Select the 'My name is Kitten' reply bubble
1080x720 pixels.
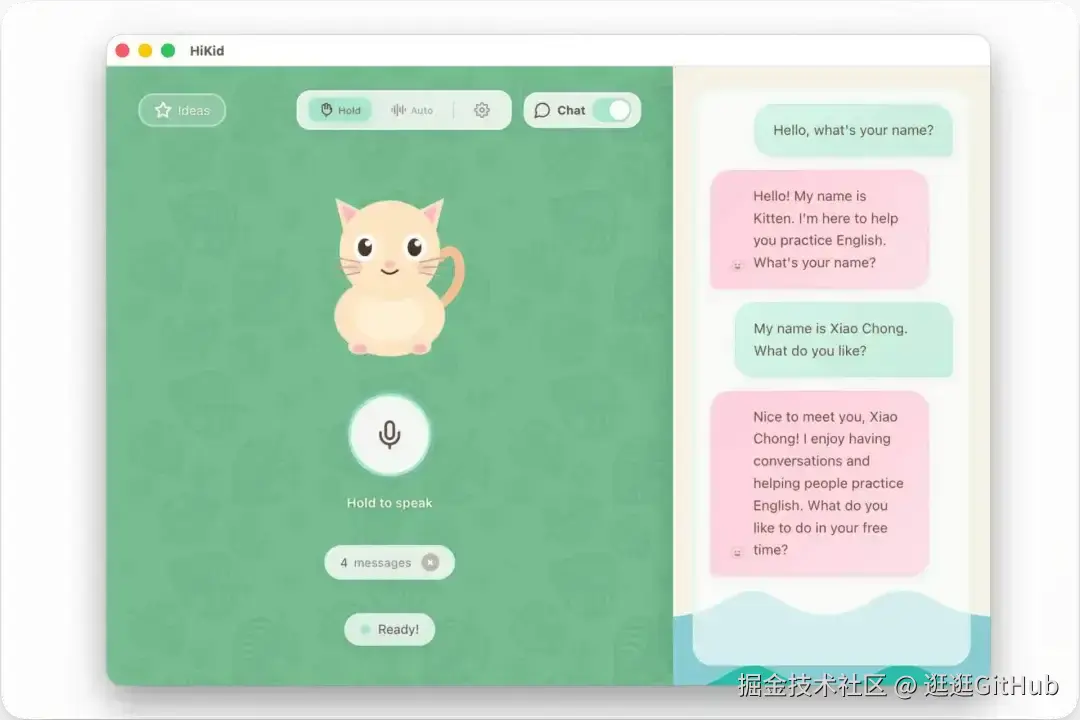819,229
